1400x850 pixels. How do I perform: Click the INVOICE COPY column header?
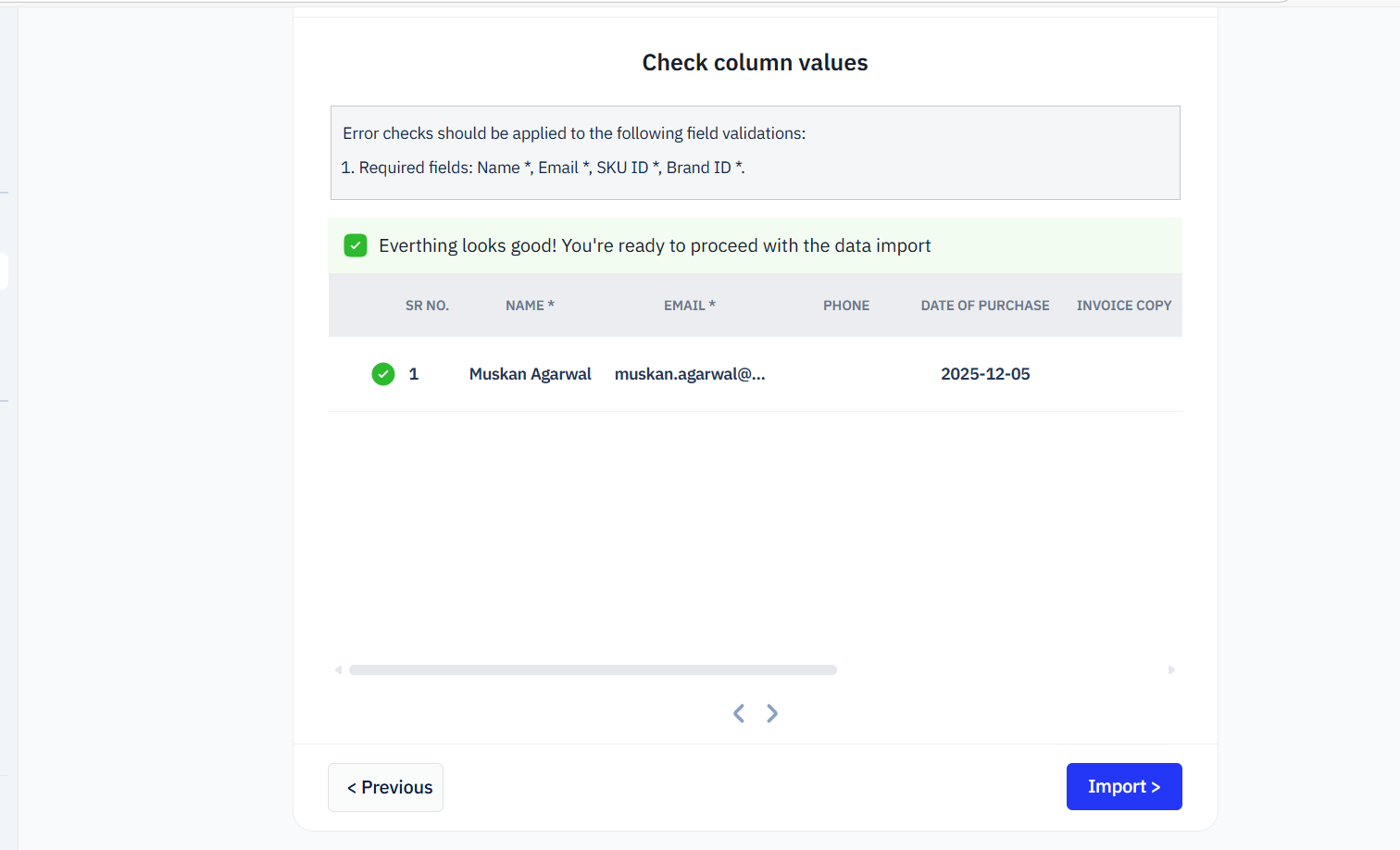click(1123, 306)
